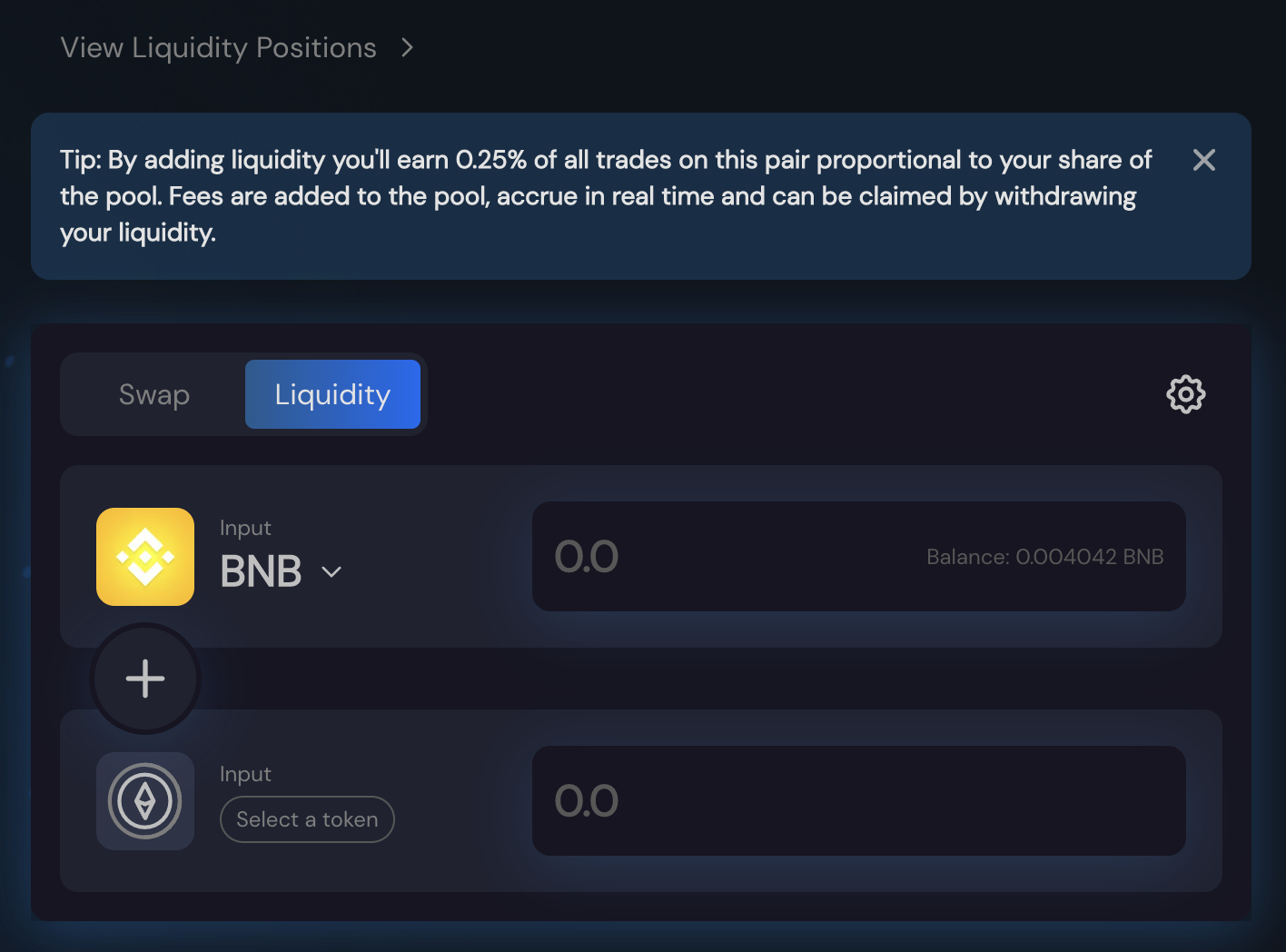The width and height of the screenshot is (1286, 952).
Task: Open the Select a token dropdown
Action: tap(307, 819)
